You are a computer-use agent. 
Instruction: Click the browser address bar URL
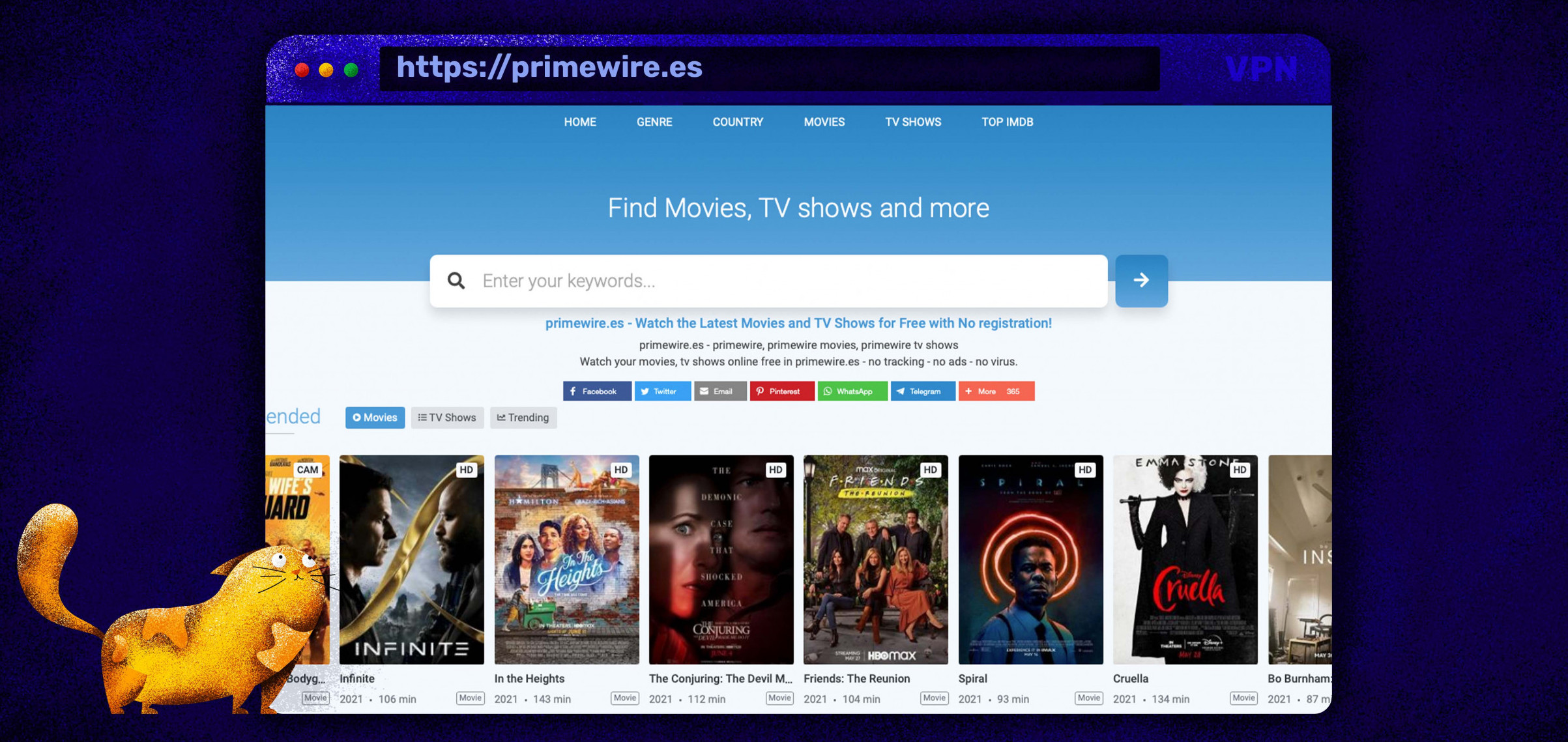[x=549, y=68]
